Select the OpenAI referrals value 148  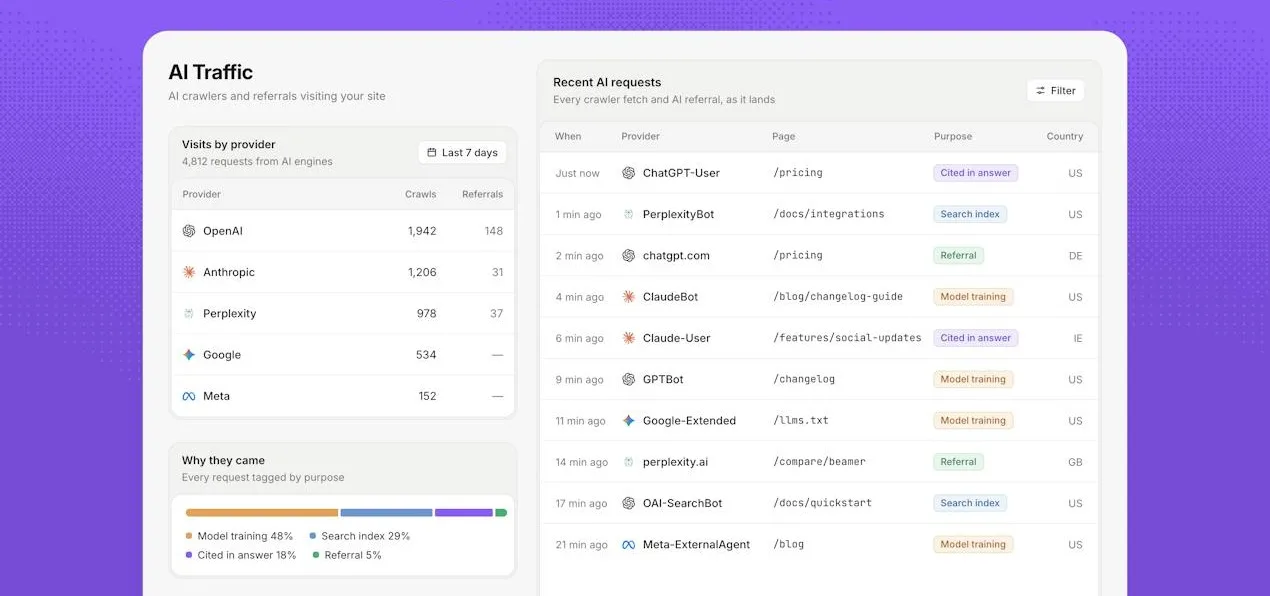[x=494, y=231]
